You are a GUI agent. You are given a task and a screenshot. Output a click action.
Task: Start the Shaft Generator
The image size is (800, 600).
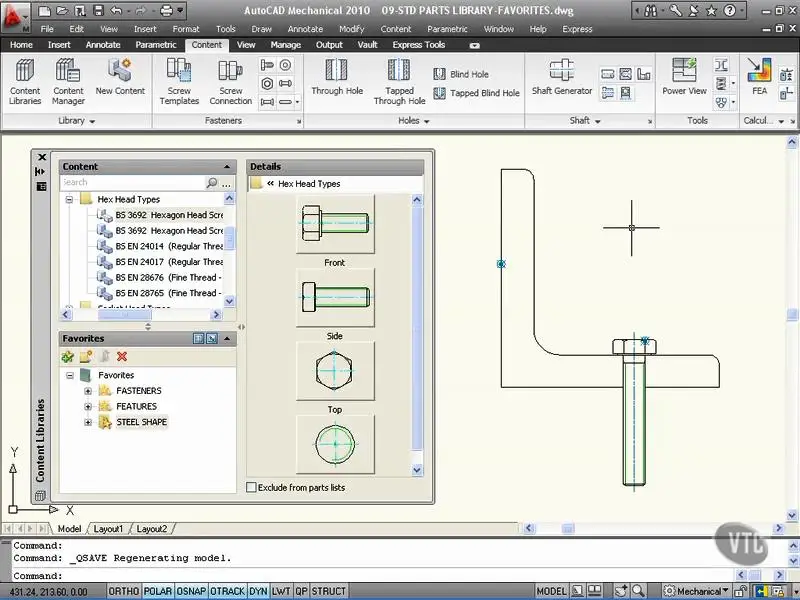[561, 80]
